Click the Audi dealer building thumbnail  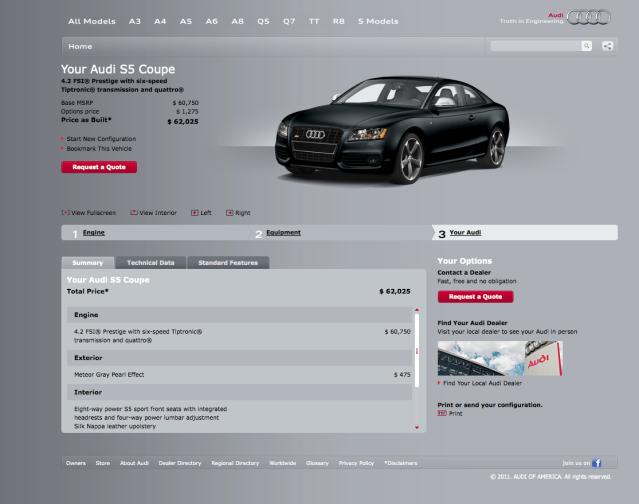point(500,358)
